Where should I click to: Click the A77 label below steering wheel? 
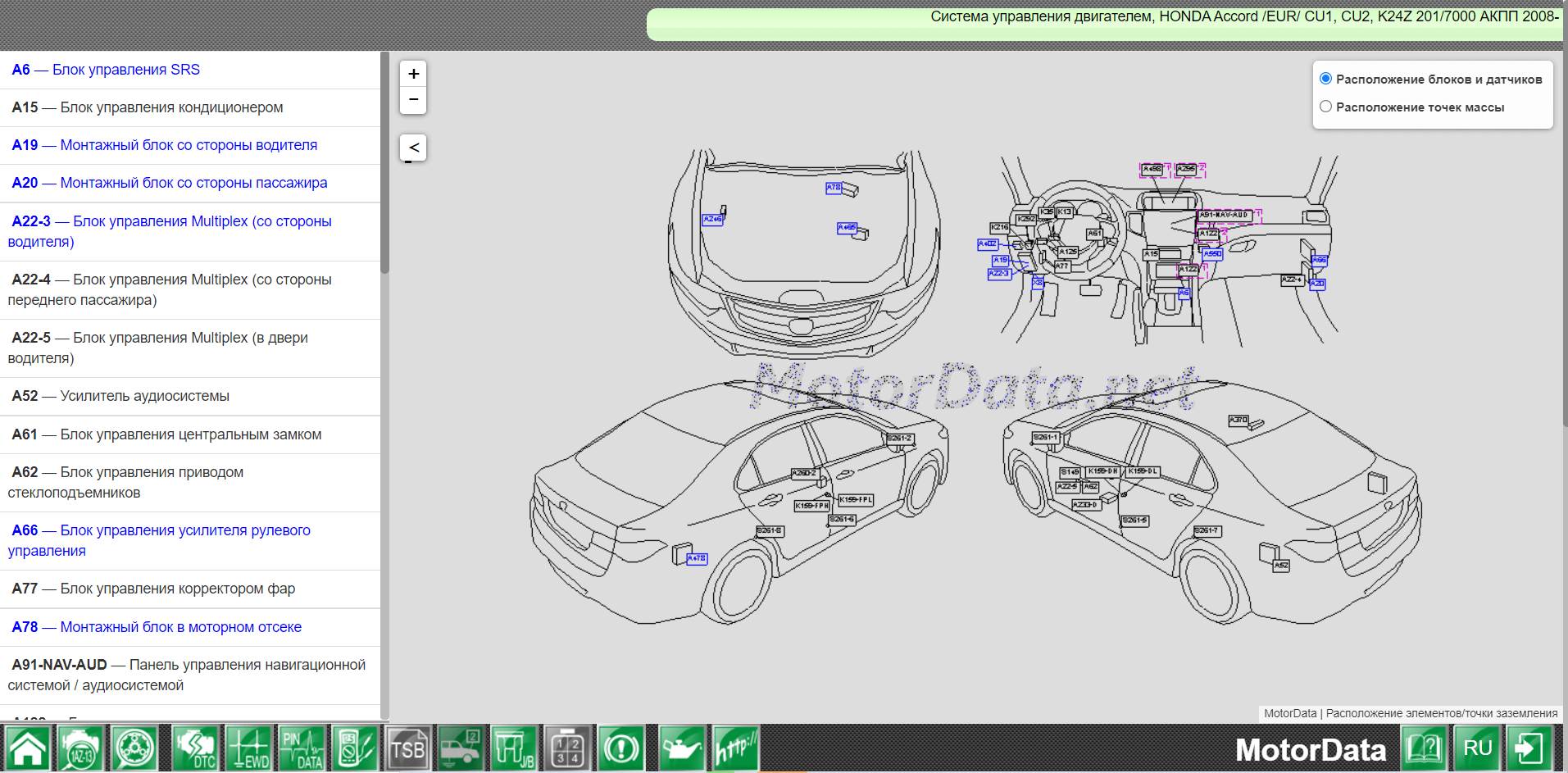pyautogui.click(x=1062, y=266)
